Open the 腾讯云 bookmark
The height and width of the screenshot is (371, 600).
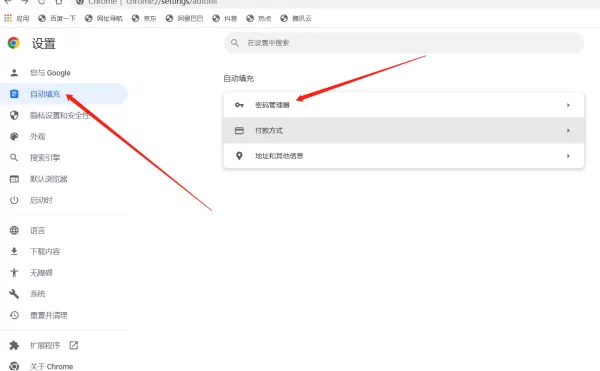tap(296, 18)
